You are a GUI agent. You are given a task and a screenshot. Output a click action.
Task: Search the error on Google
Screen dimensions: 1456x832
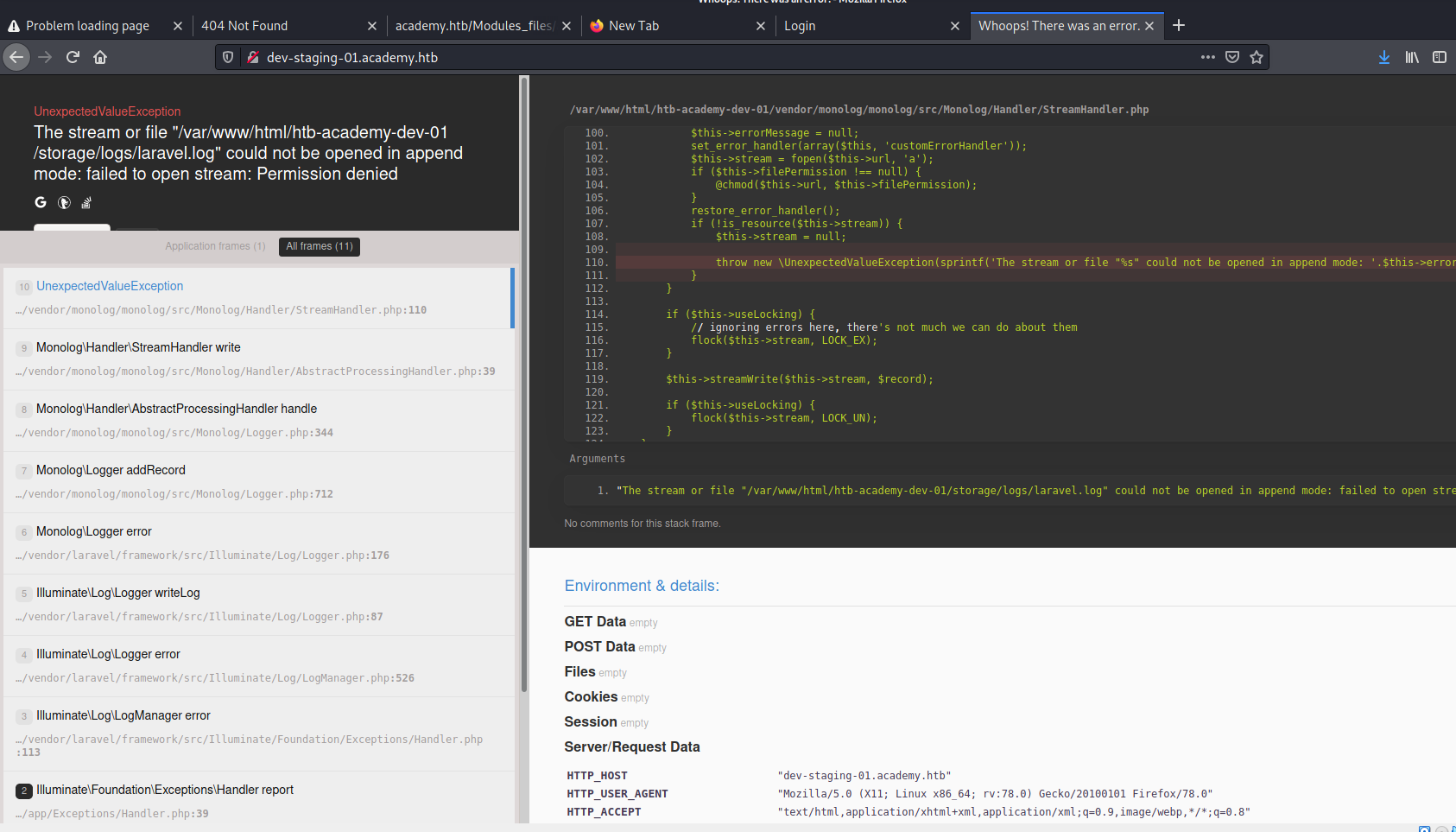click(x=40, y=202)
